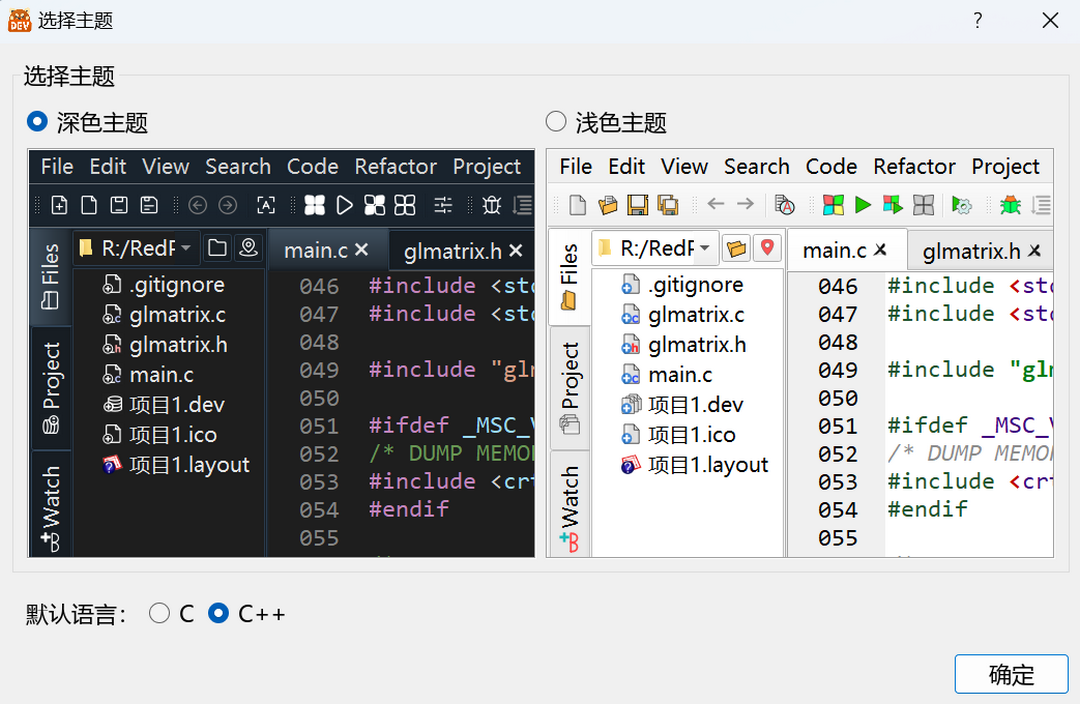Click the Rebuild All icon in dark theme toolbar
The height and width of the screenshot is (704, 1080).
(404, 205)
